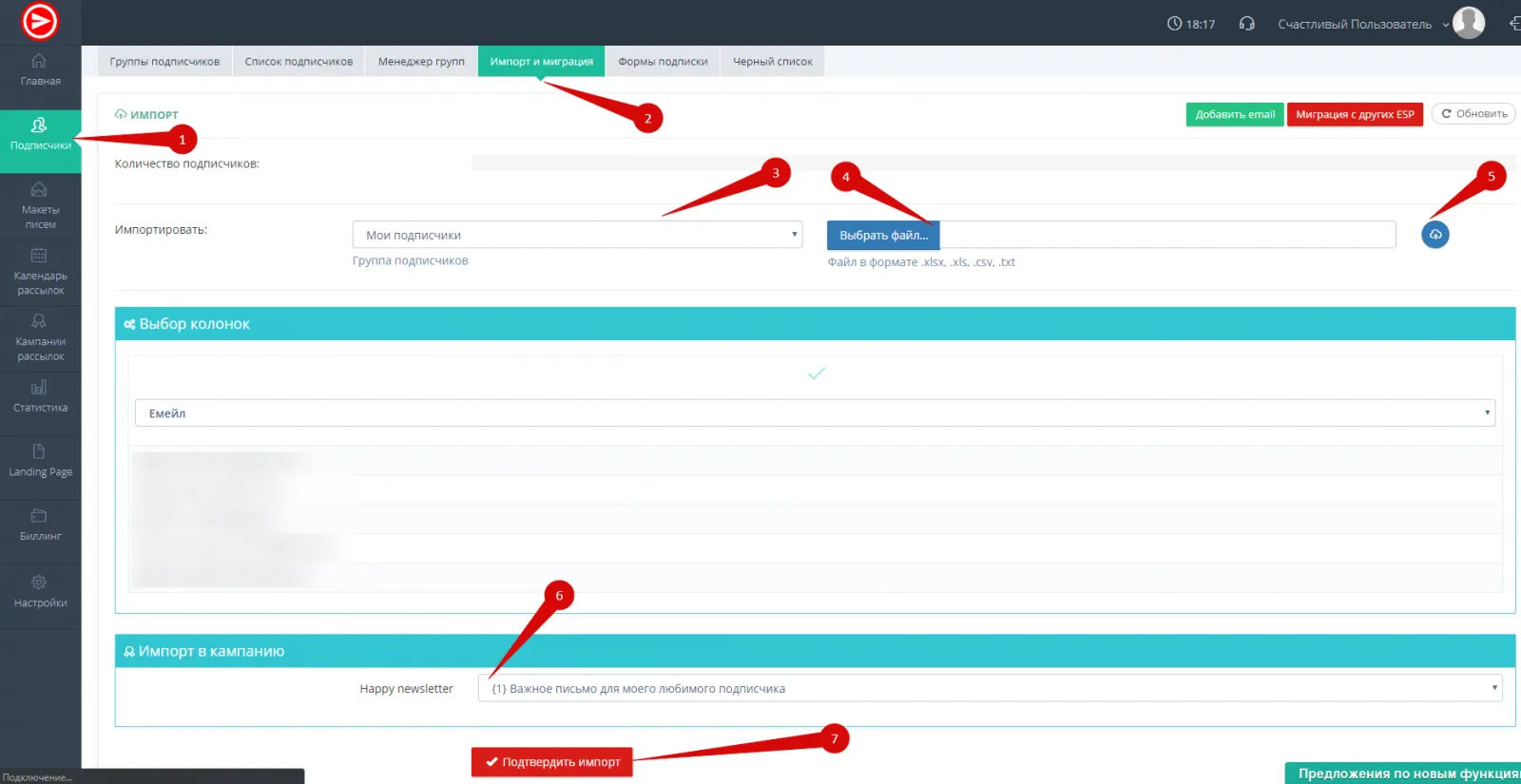Expand the Мои подписчики group dropdown
This screenshot has height=784, width=1521.
577,235
